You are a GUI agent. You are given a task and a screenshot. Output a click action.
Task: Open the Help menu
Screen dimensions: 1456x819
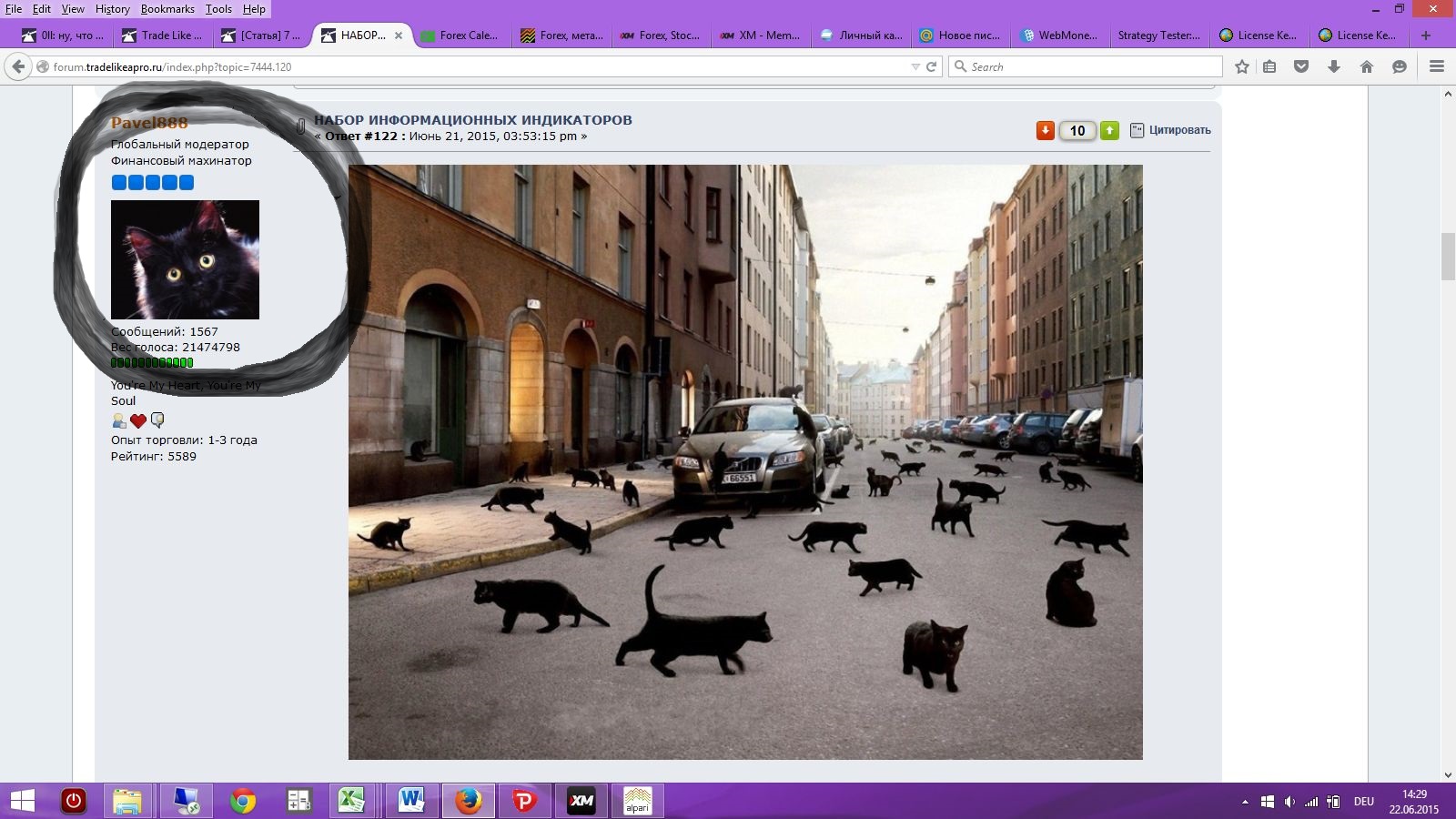tap(254, 8)
